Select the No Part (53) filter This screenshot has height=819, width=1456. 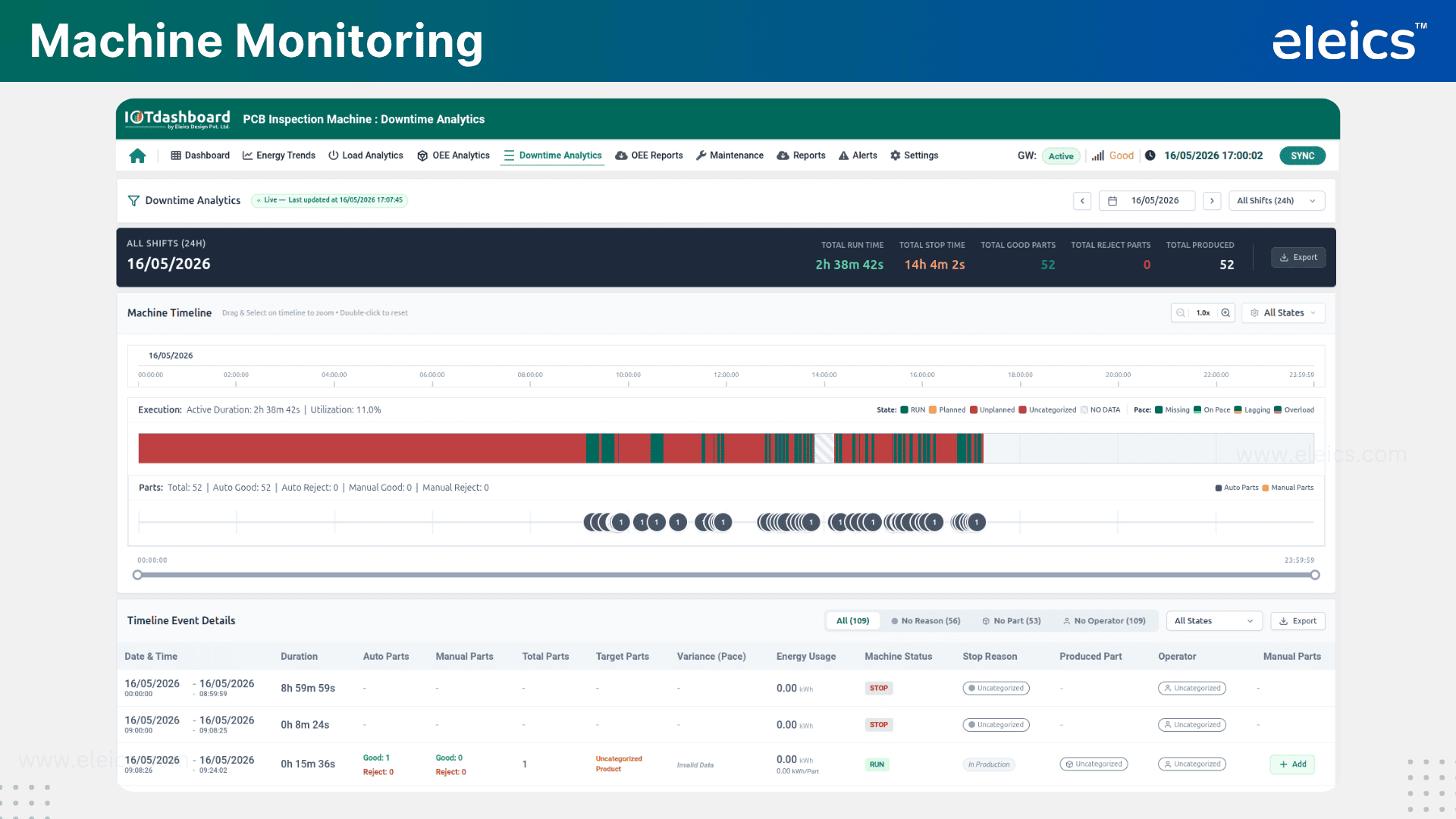point(1011,621)
